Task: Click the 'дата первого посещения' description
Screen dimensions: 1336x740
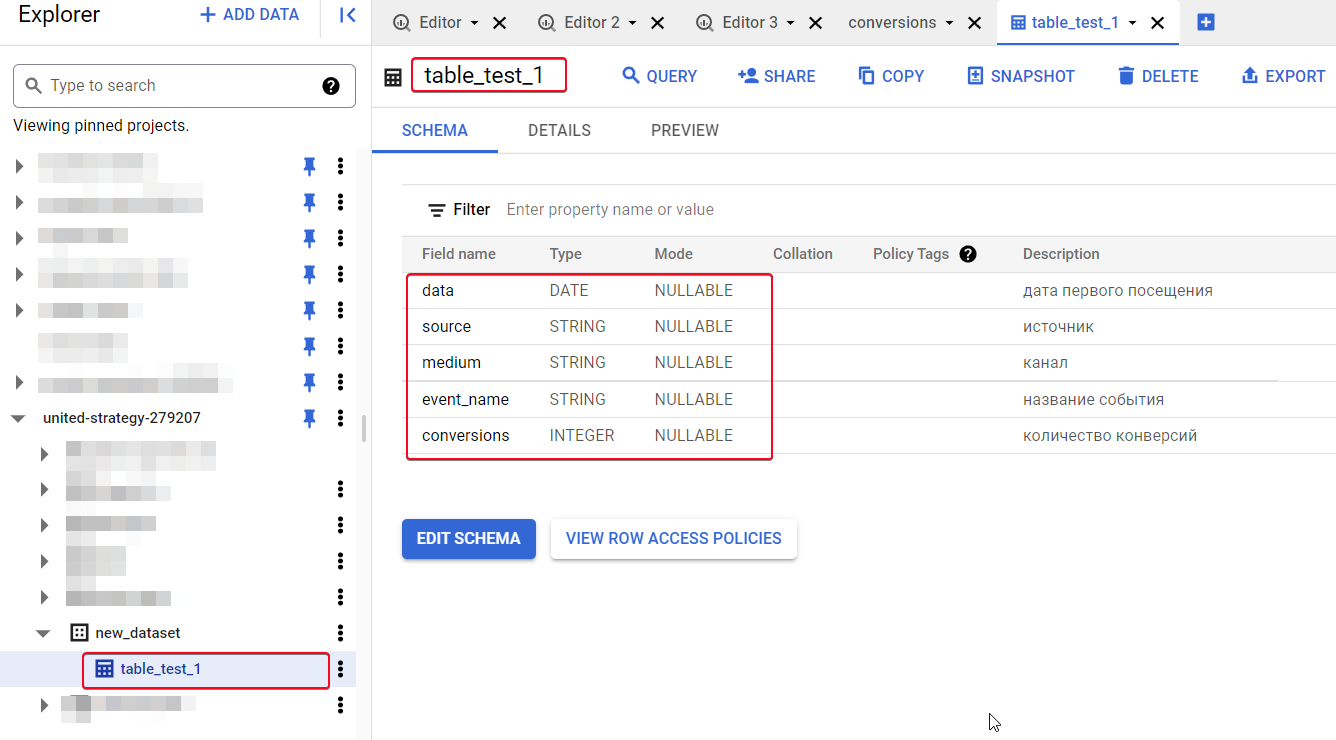Action: [1118, 291]
